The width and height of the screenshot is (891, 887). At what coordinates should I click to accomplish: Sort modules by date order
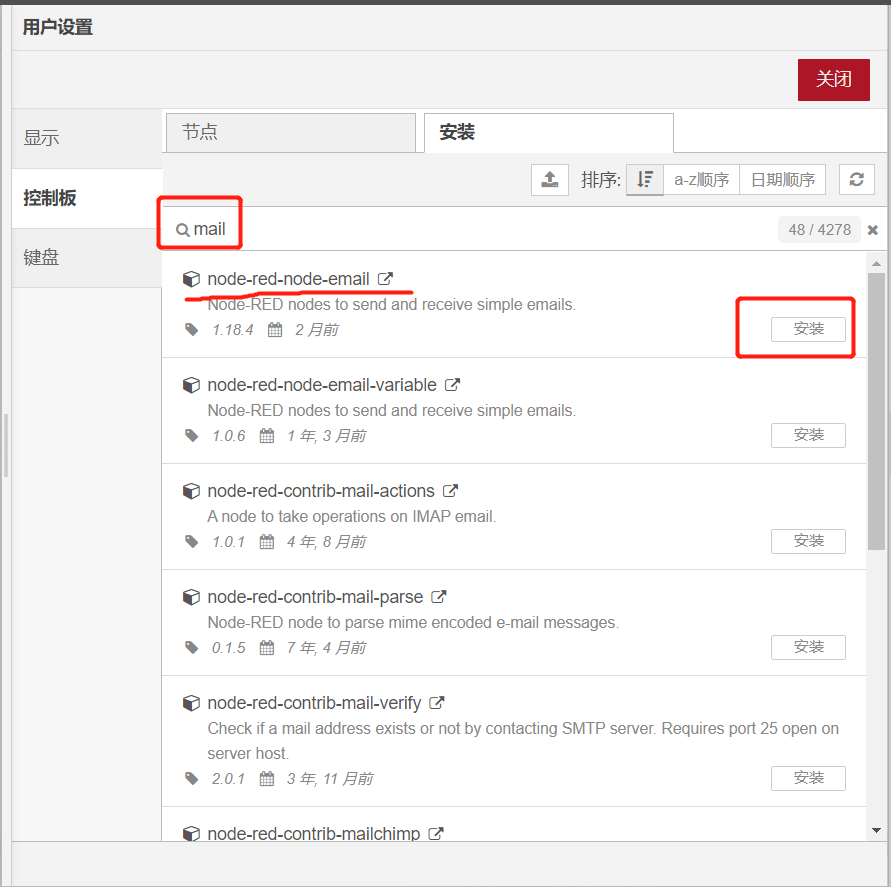coord(782,180)
